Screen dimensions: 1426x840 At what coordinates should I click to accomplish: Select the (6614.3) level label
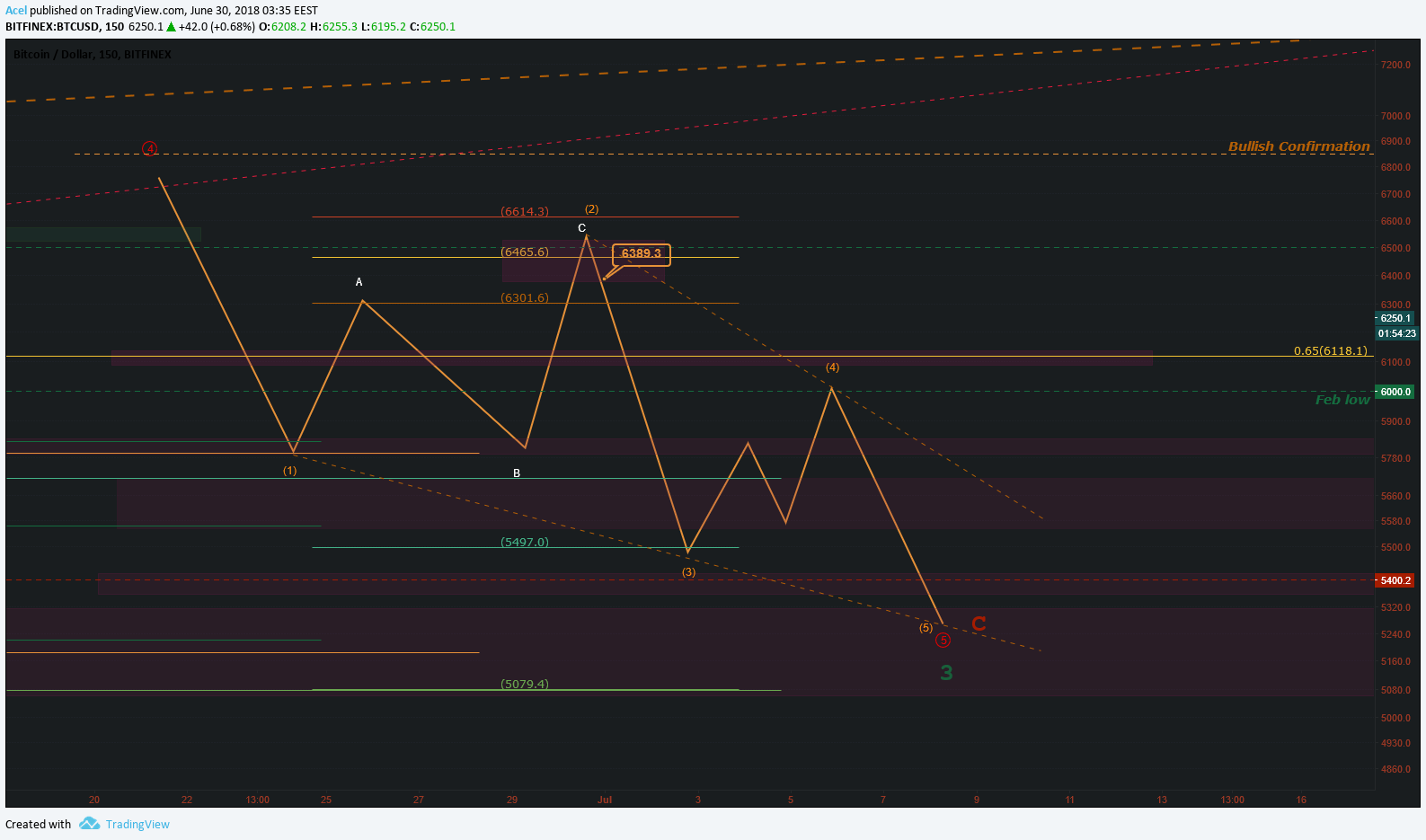tap(525, 211)
